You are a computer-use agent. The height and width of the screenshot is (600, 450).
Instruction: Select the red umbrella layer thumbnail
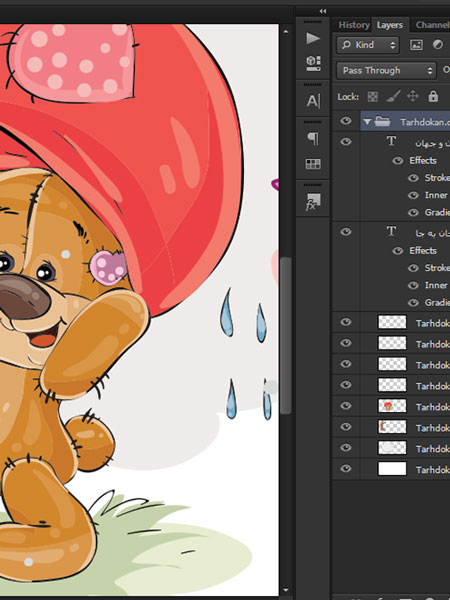(x=392, y=406)
